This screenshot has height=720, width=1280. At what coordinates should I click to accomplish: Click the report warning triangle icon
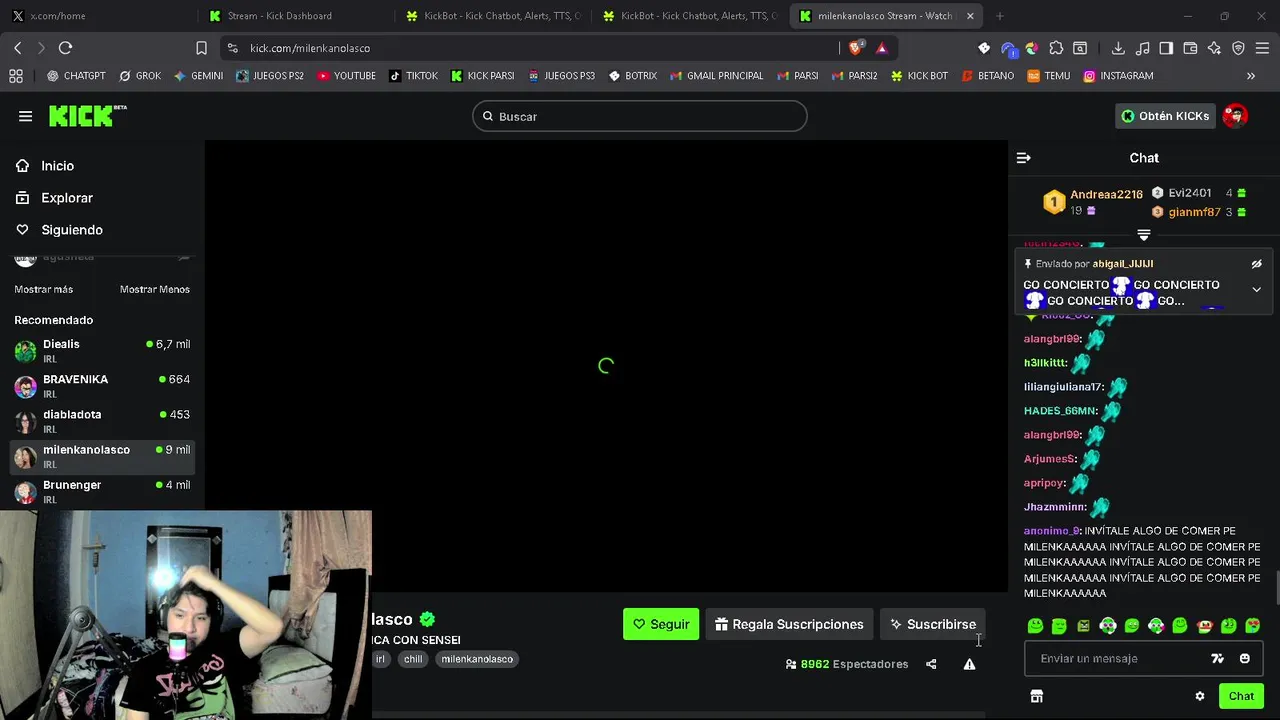[x=969, y=664]
